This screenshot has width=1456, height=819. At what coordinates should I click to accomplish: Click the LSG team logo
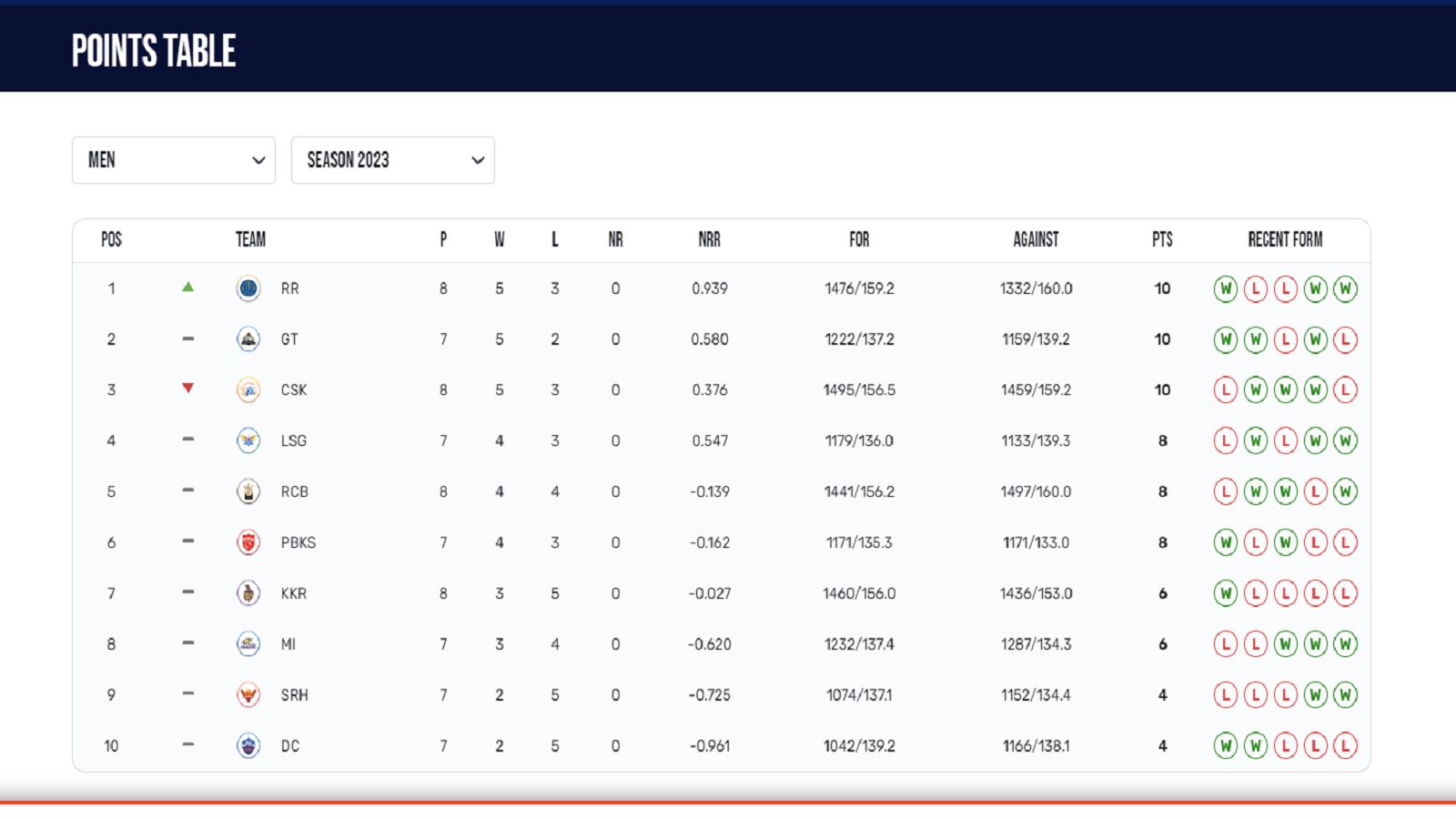pyautogui.click(x=248, y=440)
